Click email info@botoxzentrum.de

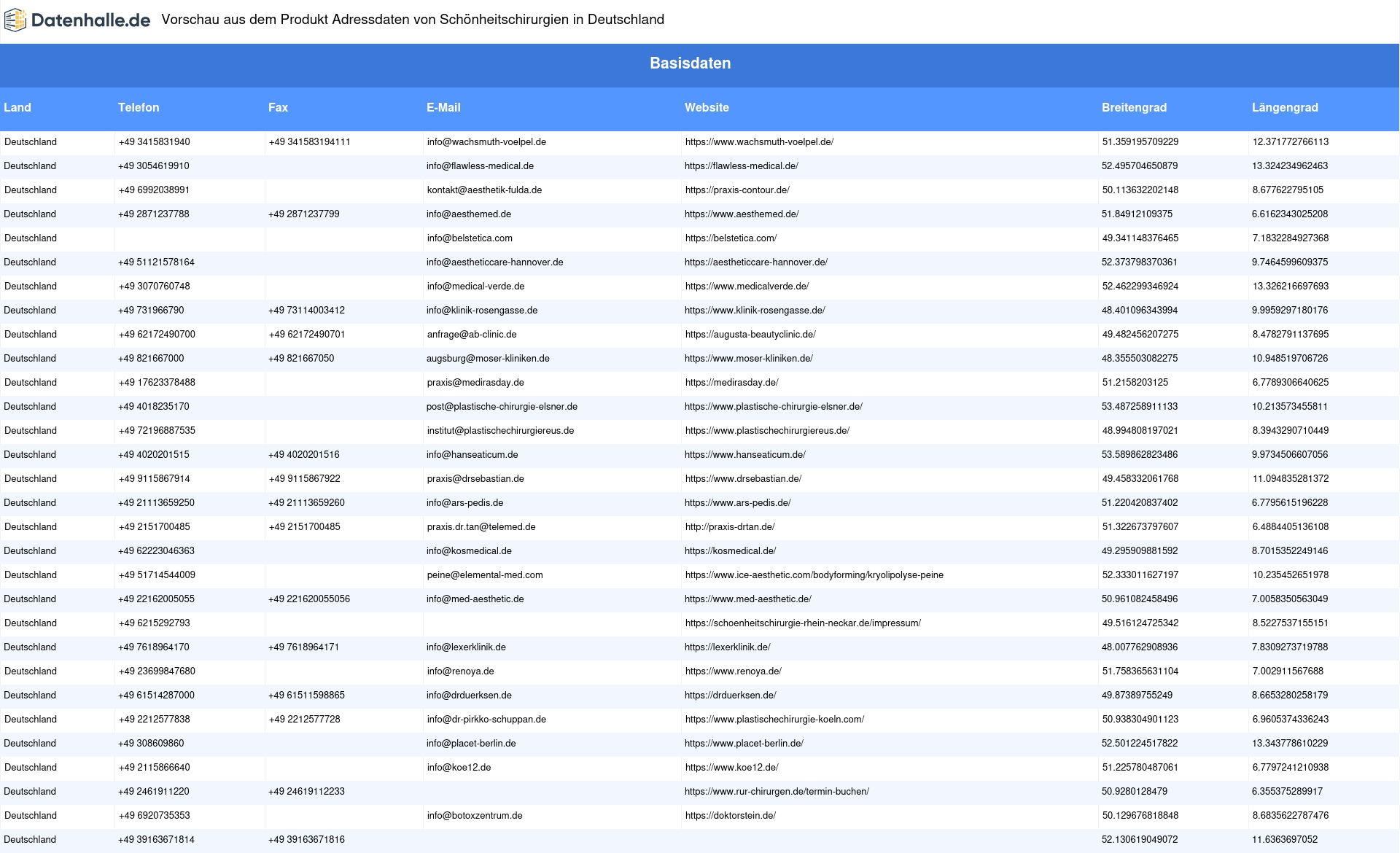[475, 816]
